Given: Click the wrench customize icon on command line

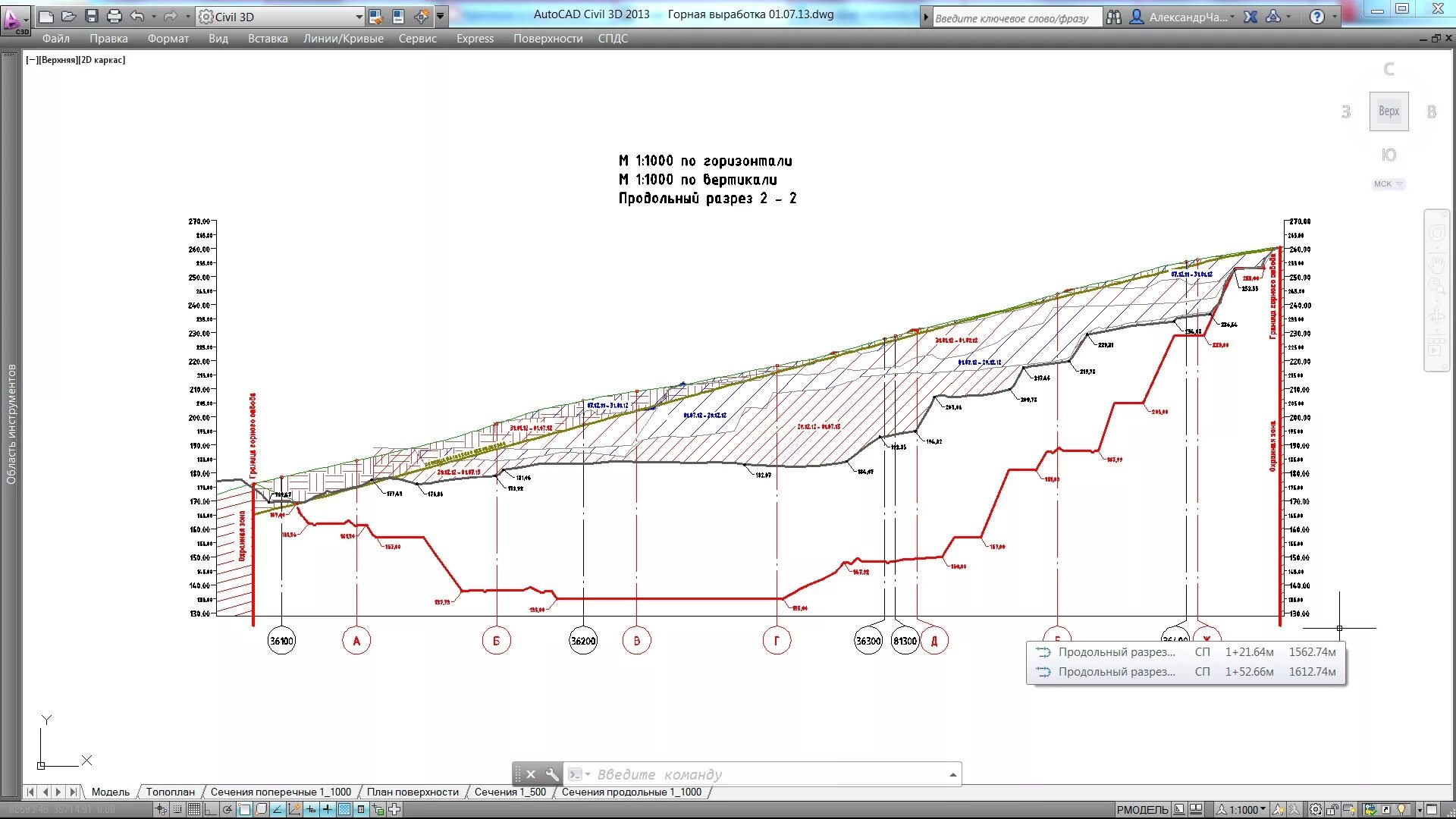Looking at the screenshot, I should 552,774.
